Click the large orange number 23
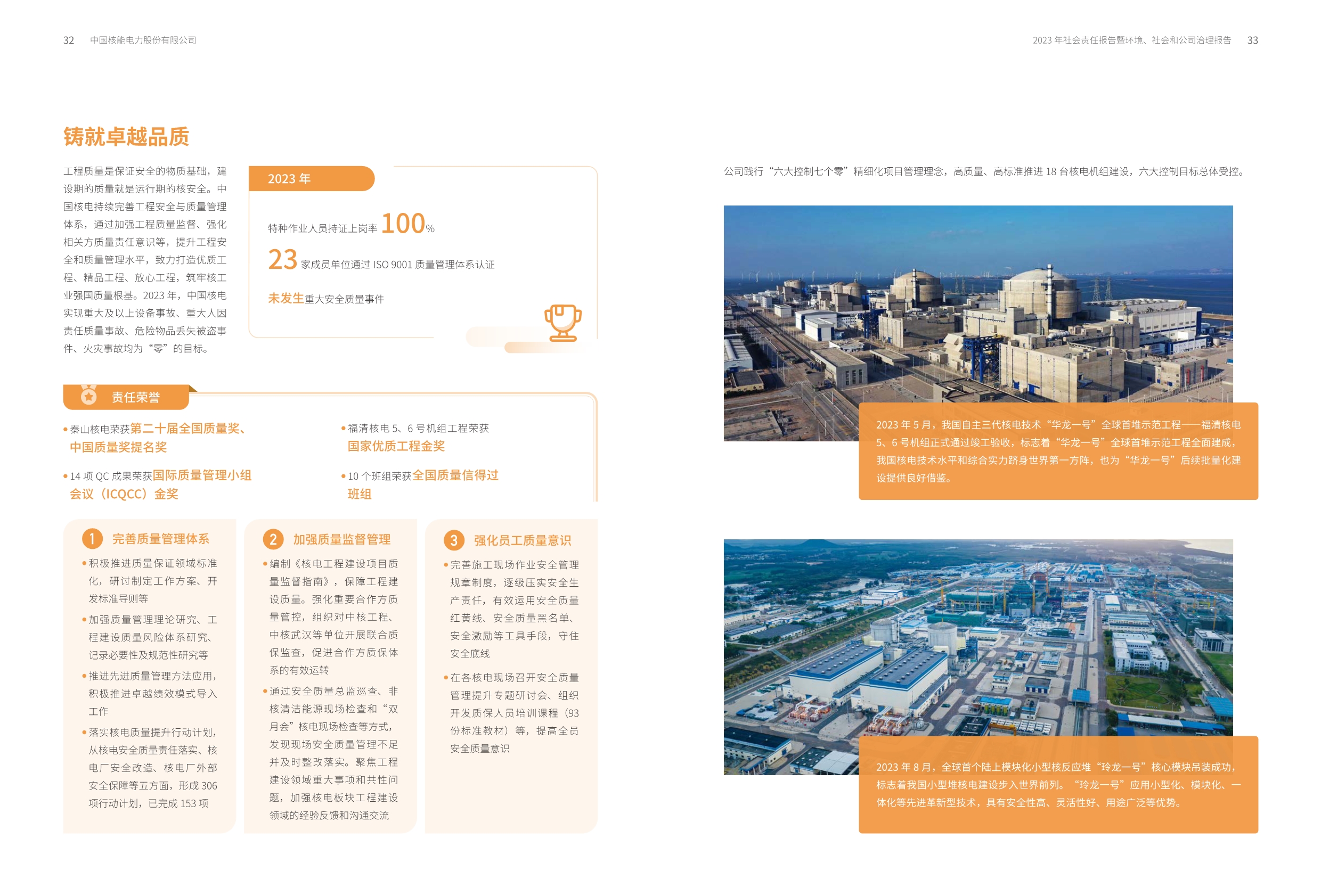The width and height of the screenshot is (1321, 896). click(x=282, y=260)
